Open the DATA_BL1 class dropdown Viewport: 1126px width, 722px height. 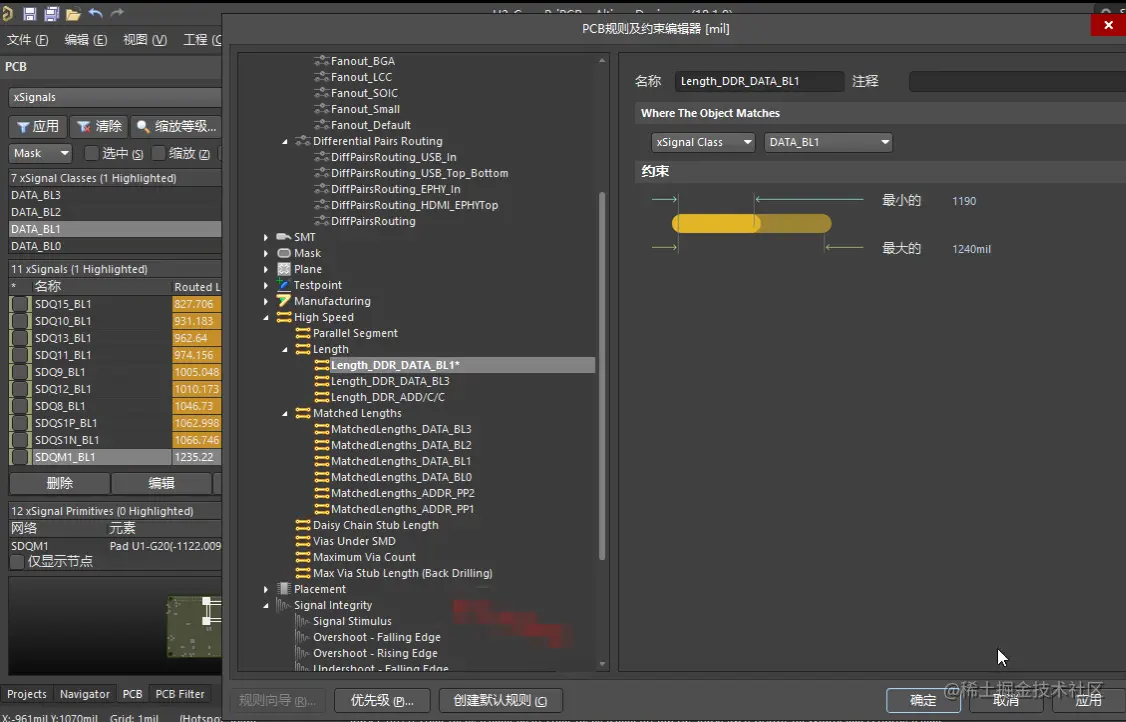click(828, 142)
